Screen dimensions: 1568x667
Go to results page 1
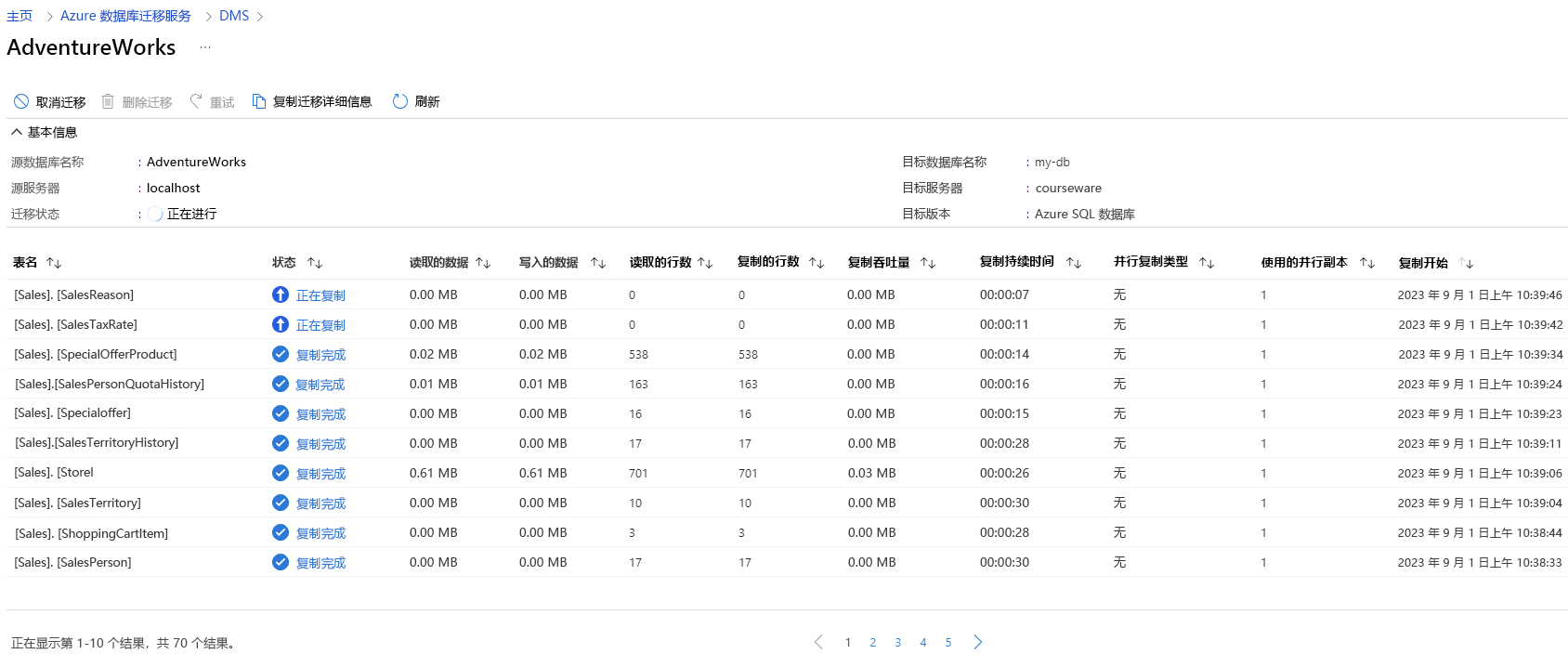tap(848, 642)
